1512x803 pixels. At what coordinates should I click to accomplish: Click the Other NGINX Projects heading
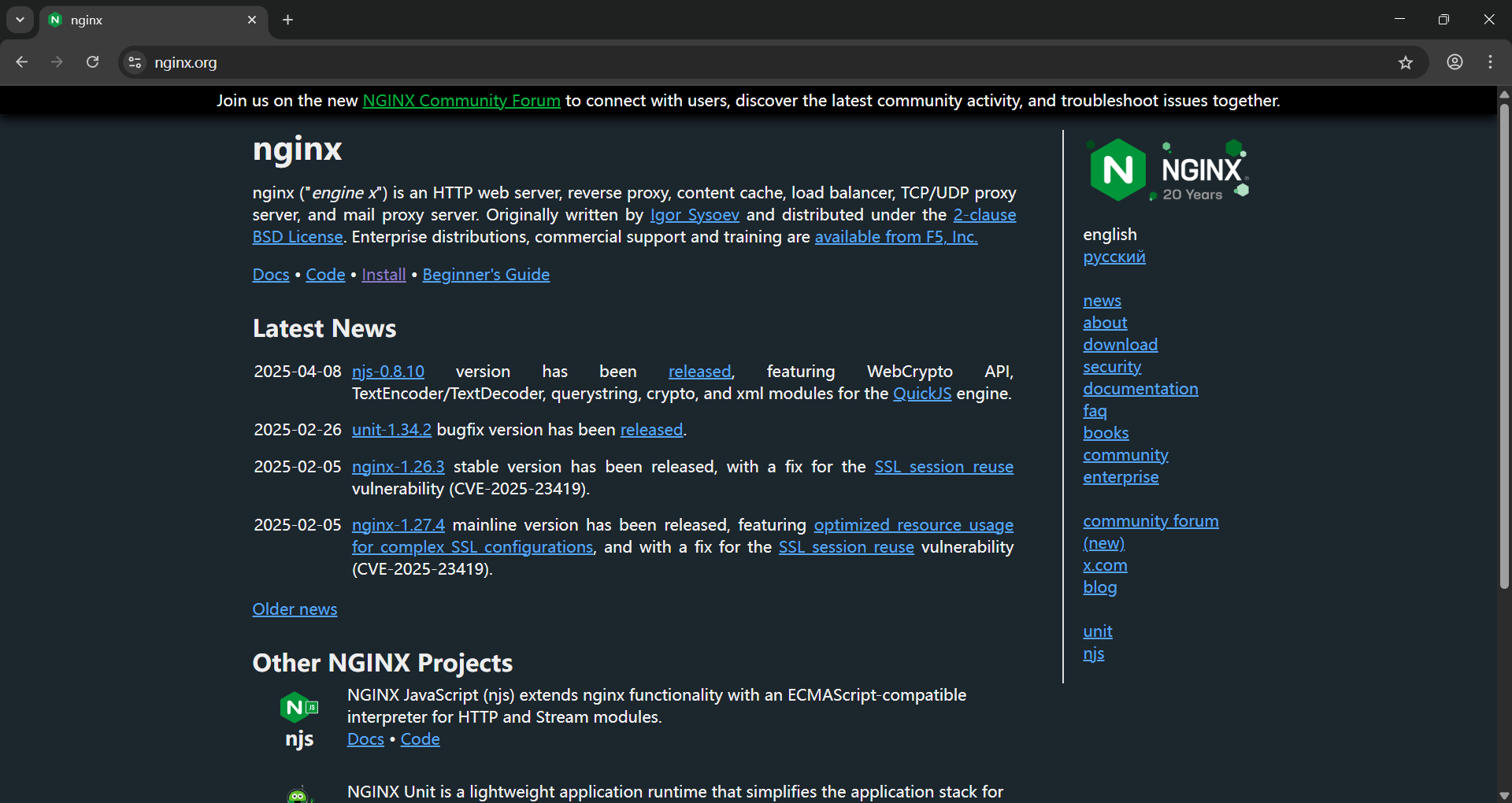383,663
